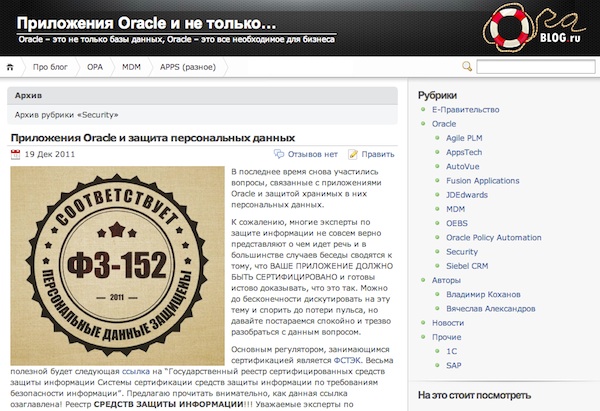Open the MDM category in sidebar
The image size is (600, 411).
point(455,209)
